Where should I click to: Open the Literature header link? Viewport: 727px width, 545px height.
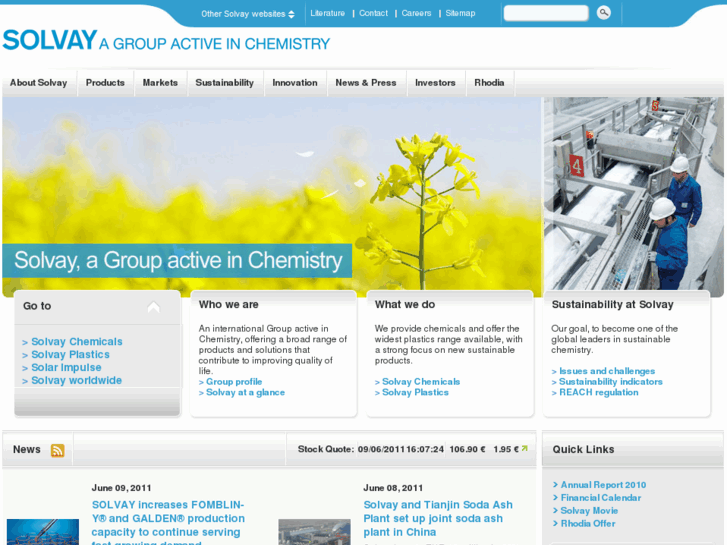327,13
